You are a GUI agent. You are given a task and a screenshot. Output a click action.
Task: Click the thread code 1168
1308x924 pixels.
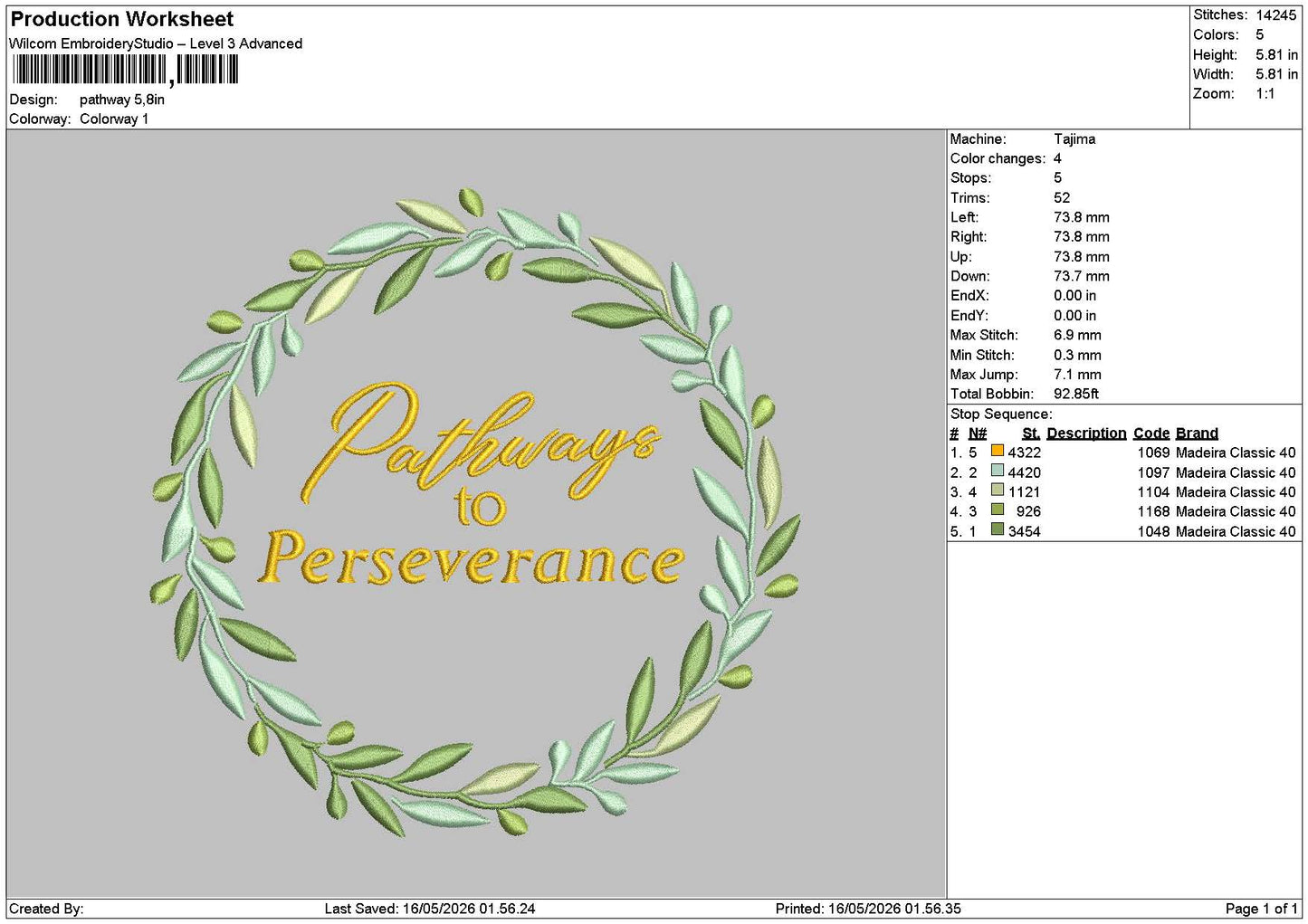[1154, 511]
